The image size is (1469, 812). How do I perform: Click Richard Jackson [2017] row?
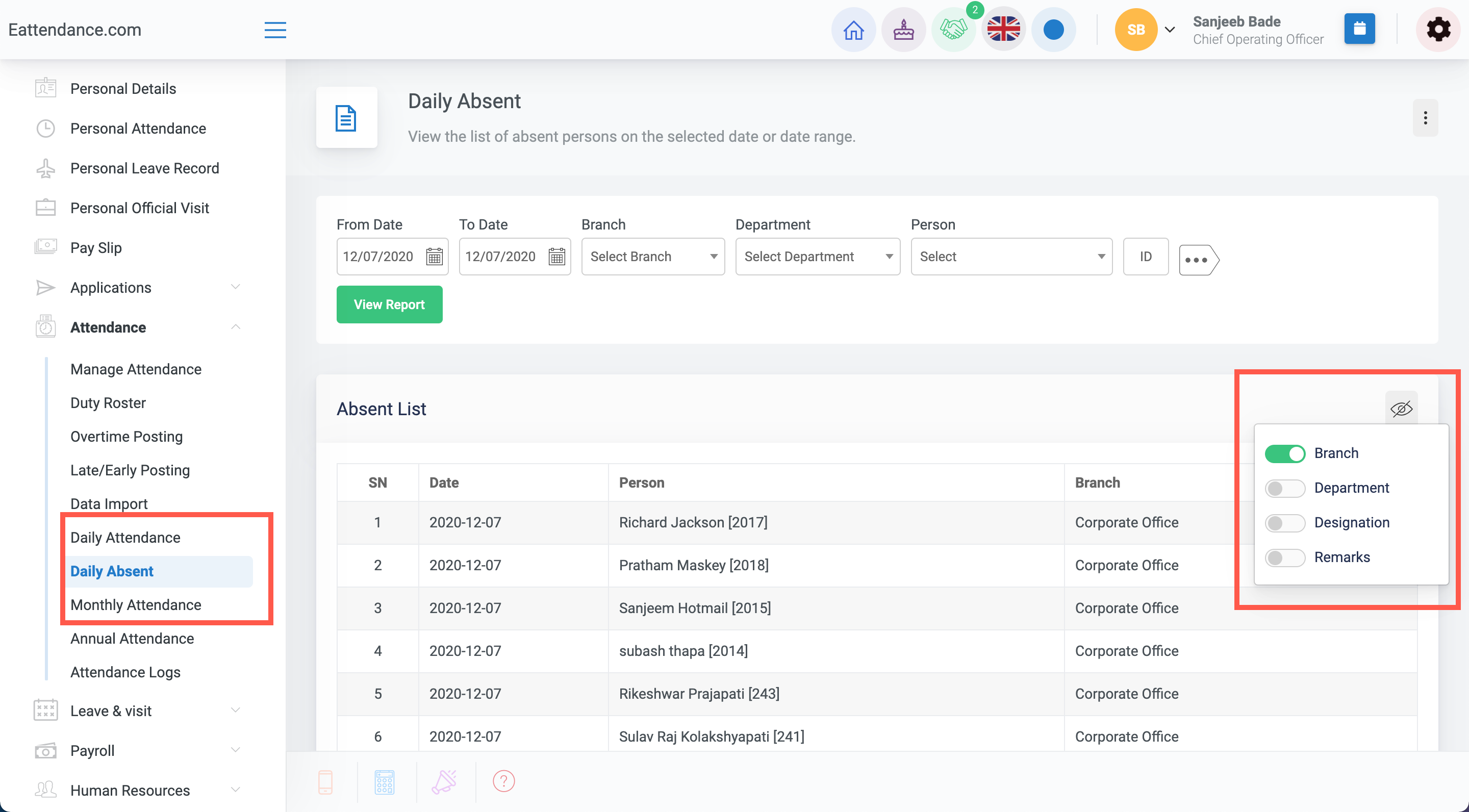pyautogui.click(x=876, y=522)
